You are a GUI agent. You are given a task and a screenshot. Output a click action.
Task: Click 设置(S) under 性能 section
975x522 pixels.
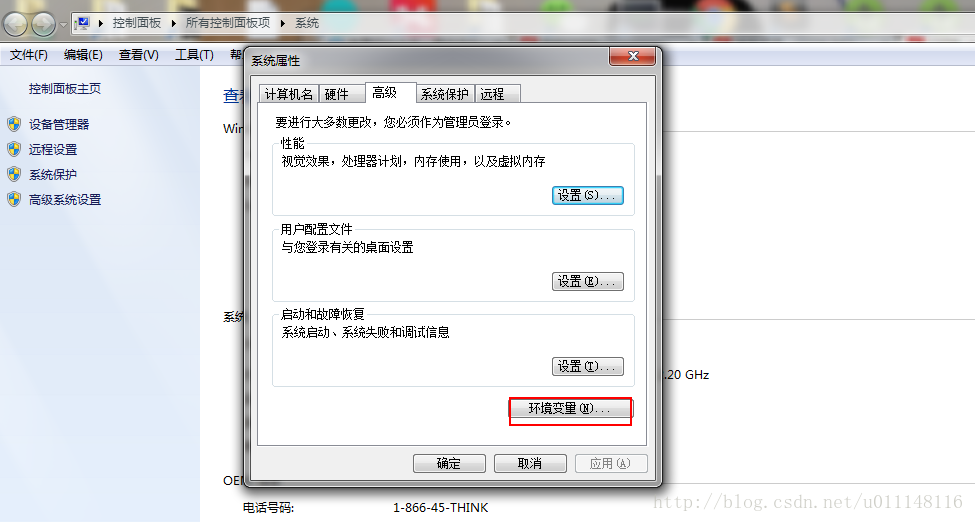tap(588, 195)
